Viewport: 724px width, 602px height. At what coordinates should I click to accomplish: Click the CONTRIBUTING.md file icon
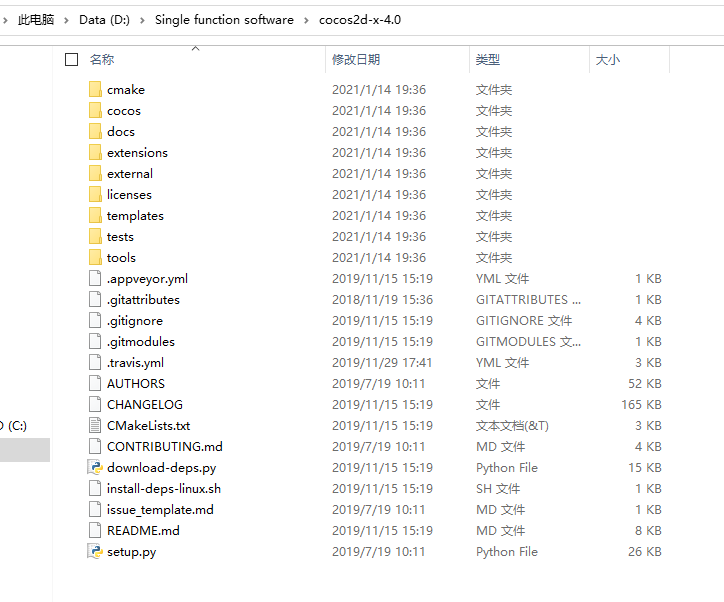(95, 446)
